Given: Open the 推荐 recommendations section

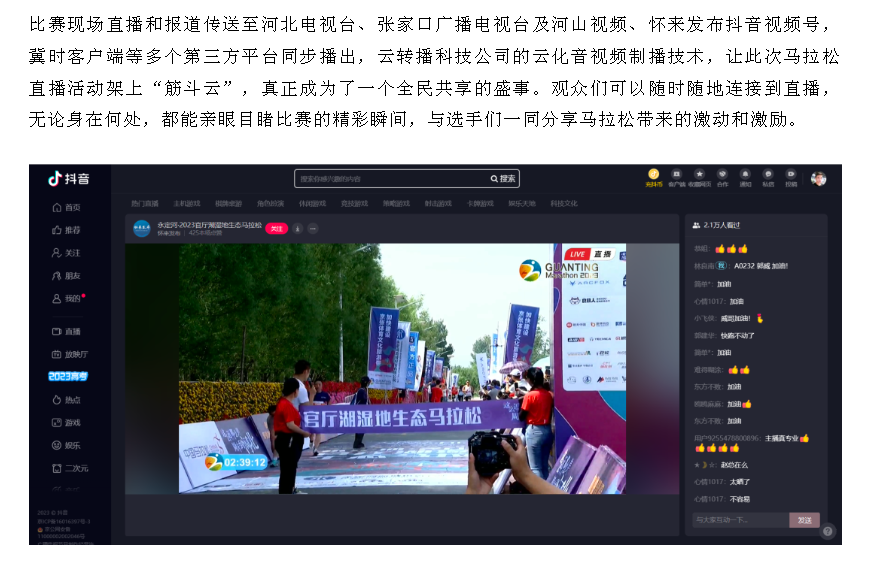Looking at the screenshot, I should tap(66, 230).
